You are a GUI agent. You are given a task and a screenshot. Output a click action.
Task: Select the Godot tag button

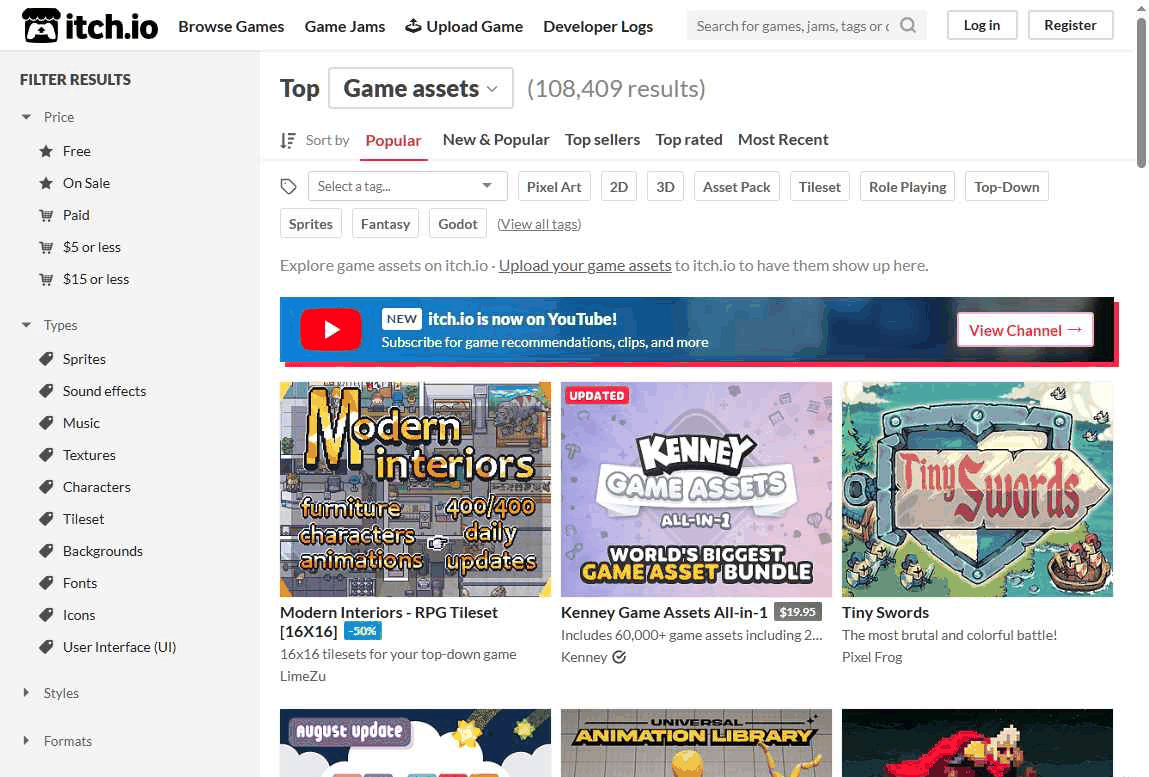tap(458, 224)
